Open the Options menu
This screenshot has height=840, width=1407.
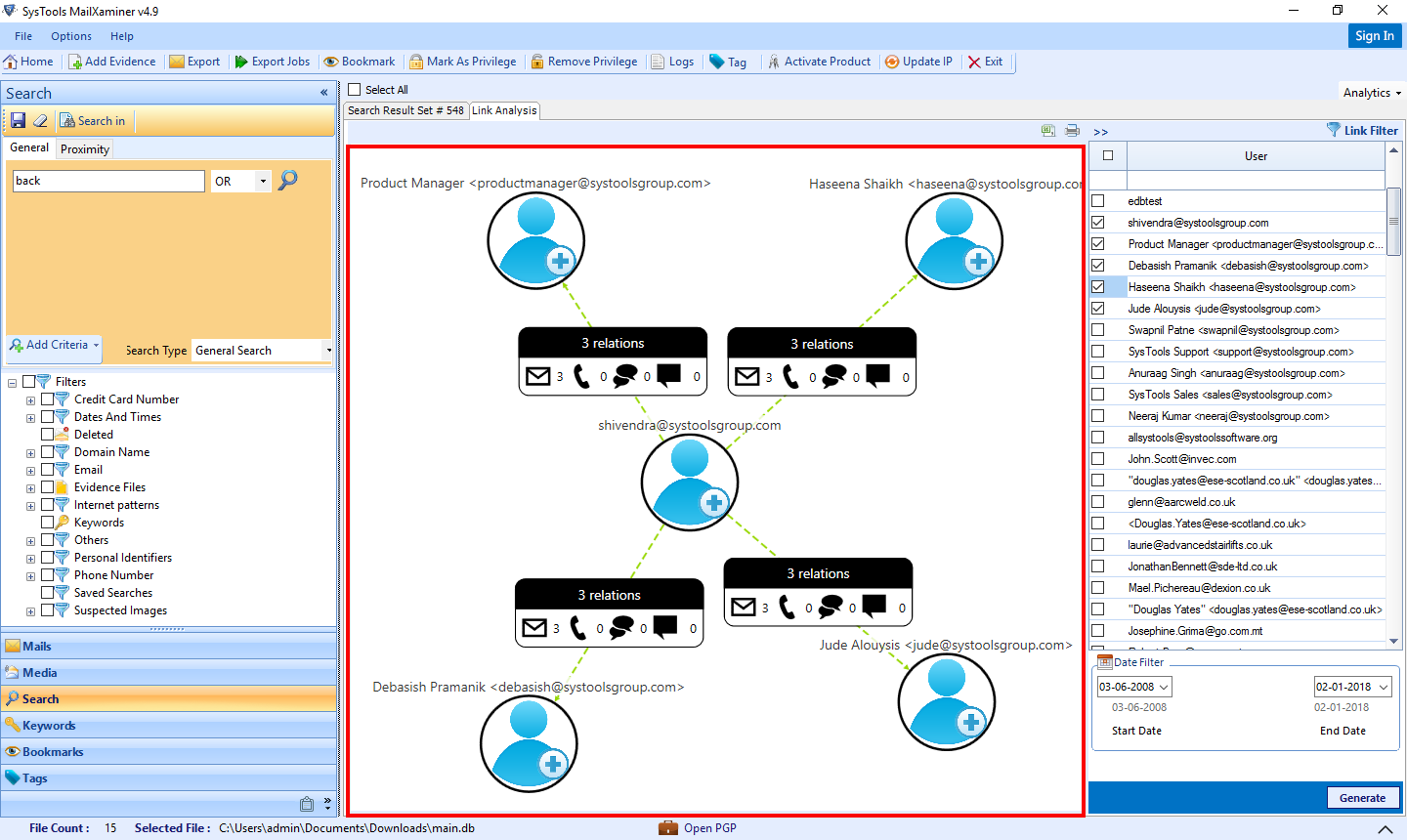pyautogui.click(x=70, y=36)
